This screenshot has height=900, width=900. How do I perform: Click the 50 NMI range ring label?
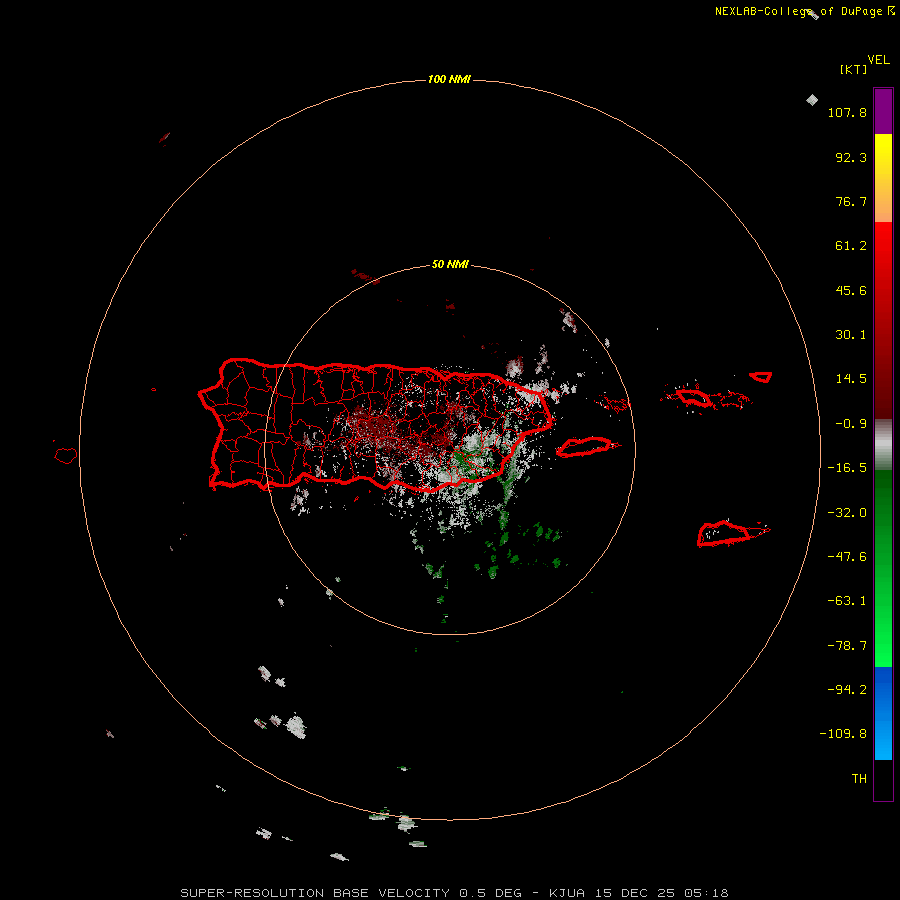[450, 265]
